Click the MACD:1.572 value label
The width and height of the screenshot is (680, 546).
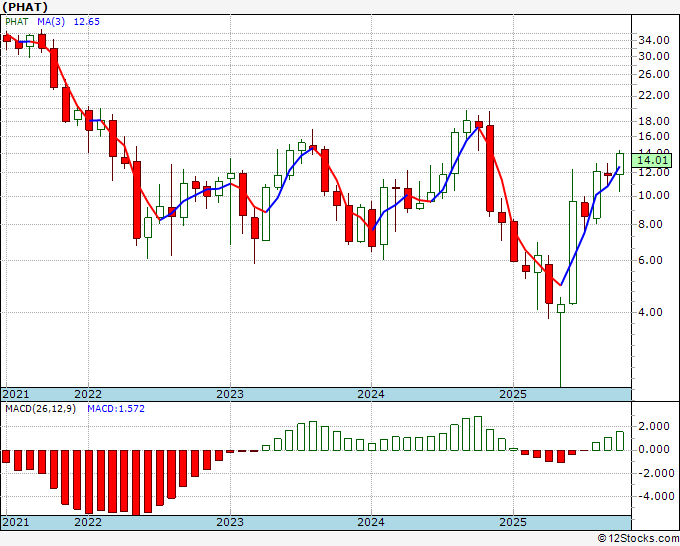[116, 409]
